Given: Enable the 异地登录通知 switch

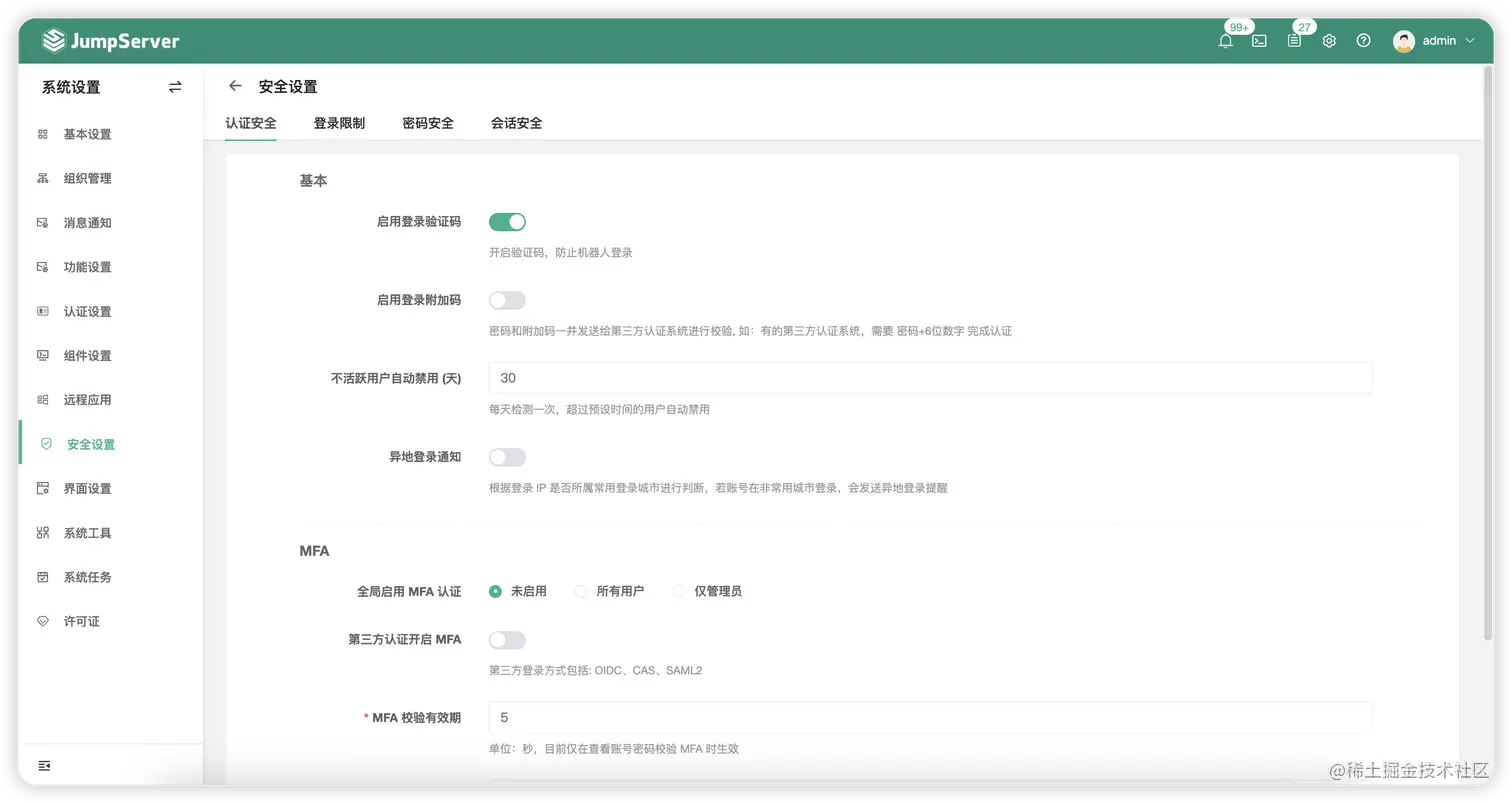Looking at the screenshot, I should point(507,457).
